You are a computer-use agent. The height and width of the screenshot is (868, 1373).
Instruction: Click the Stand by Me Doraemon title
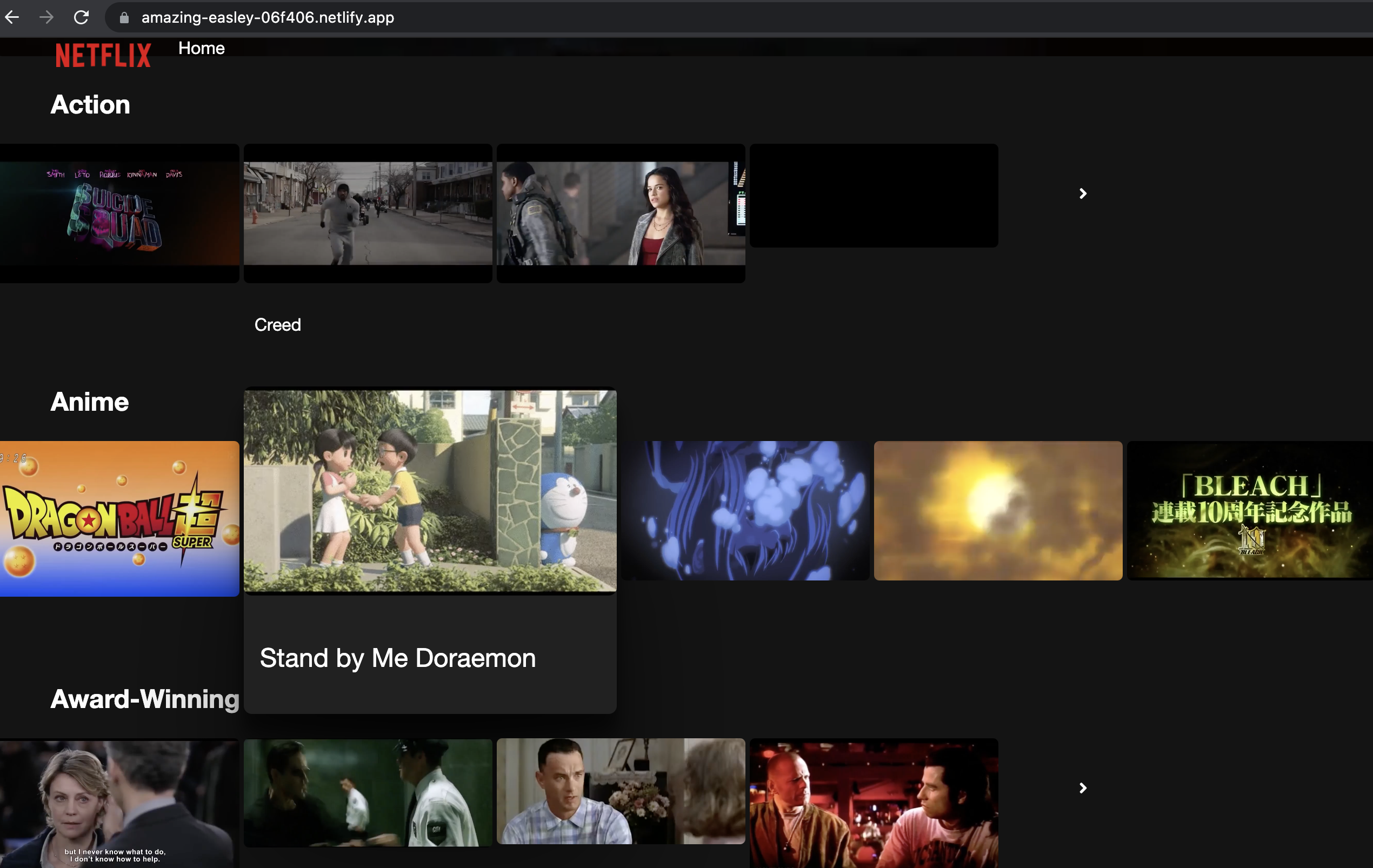(398, 658)
